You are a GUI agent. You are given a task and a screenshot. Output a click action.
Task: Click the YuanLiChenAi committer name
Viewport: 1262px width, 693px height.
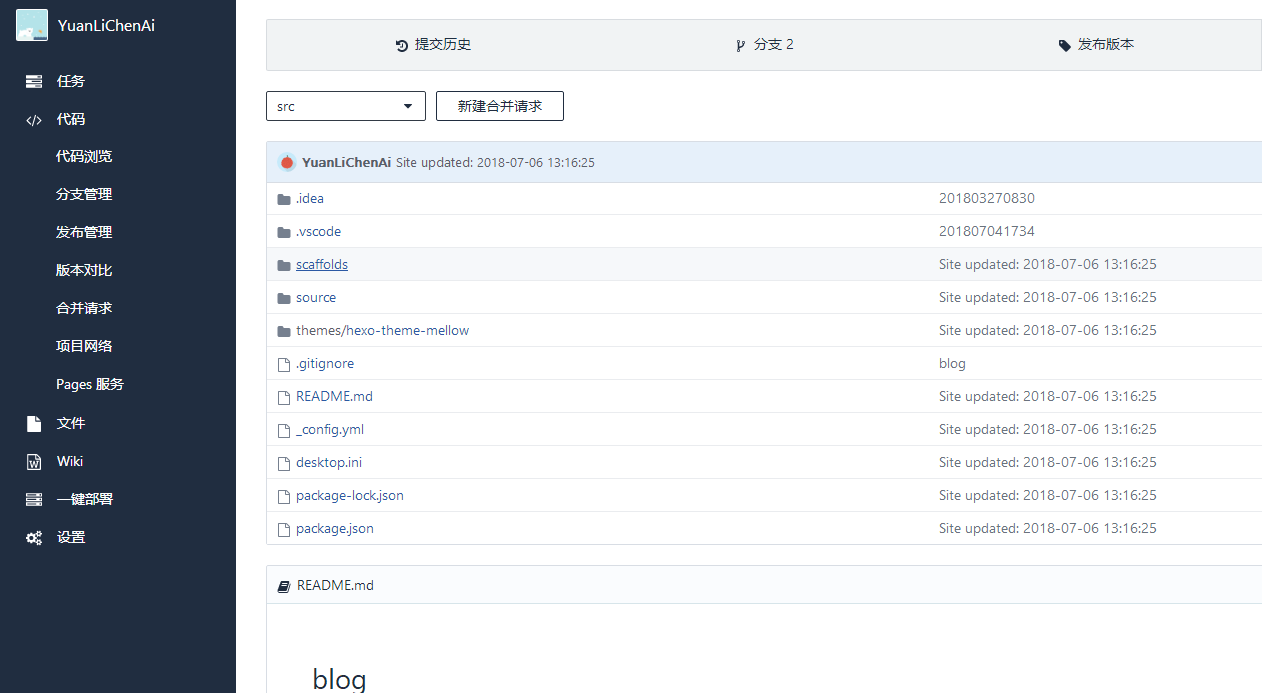pos(346,162)
